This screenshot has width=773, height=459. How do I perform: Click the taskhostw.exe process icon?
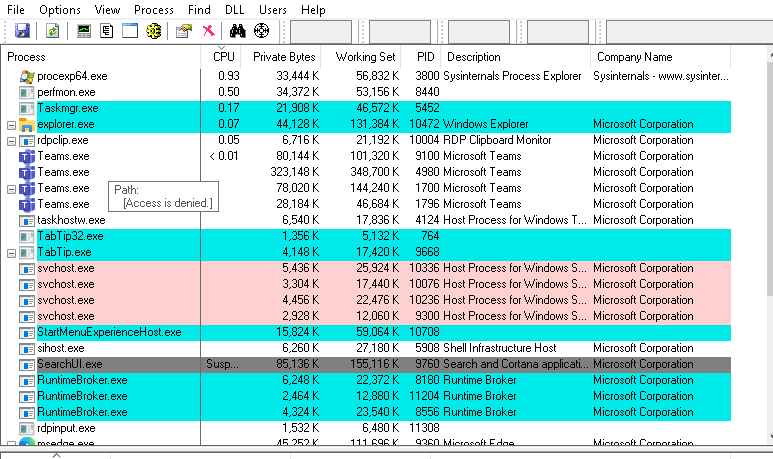[27, 220]
